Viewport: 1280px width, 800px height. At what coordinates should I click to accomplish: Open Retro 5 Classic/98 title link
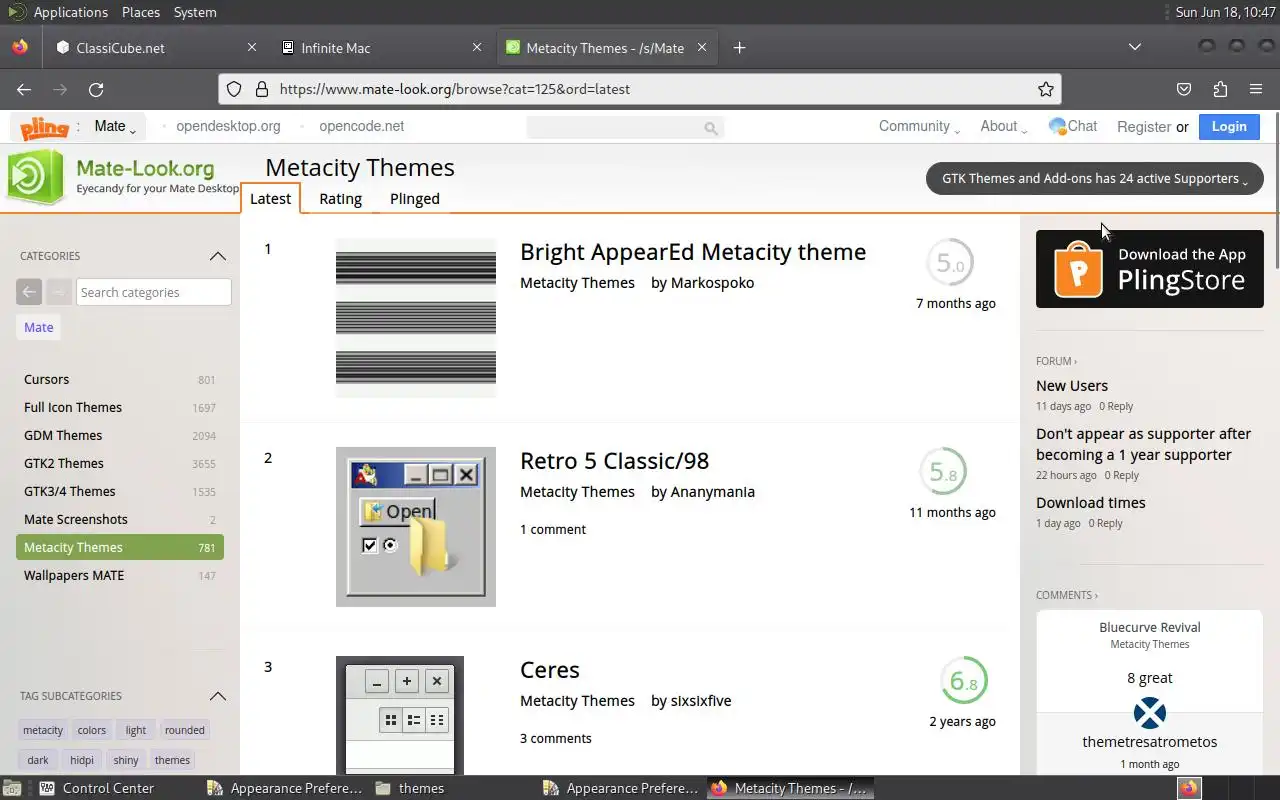(x=614, y=461)
